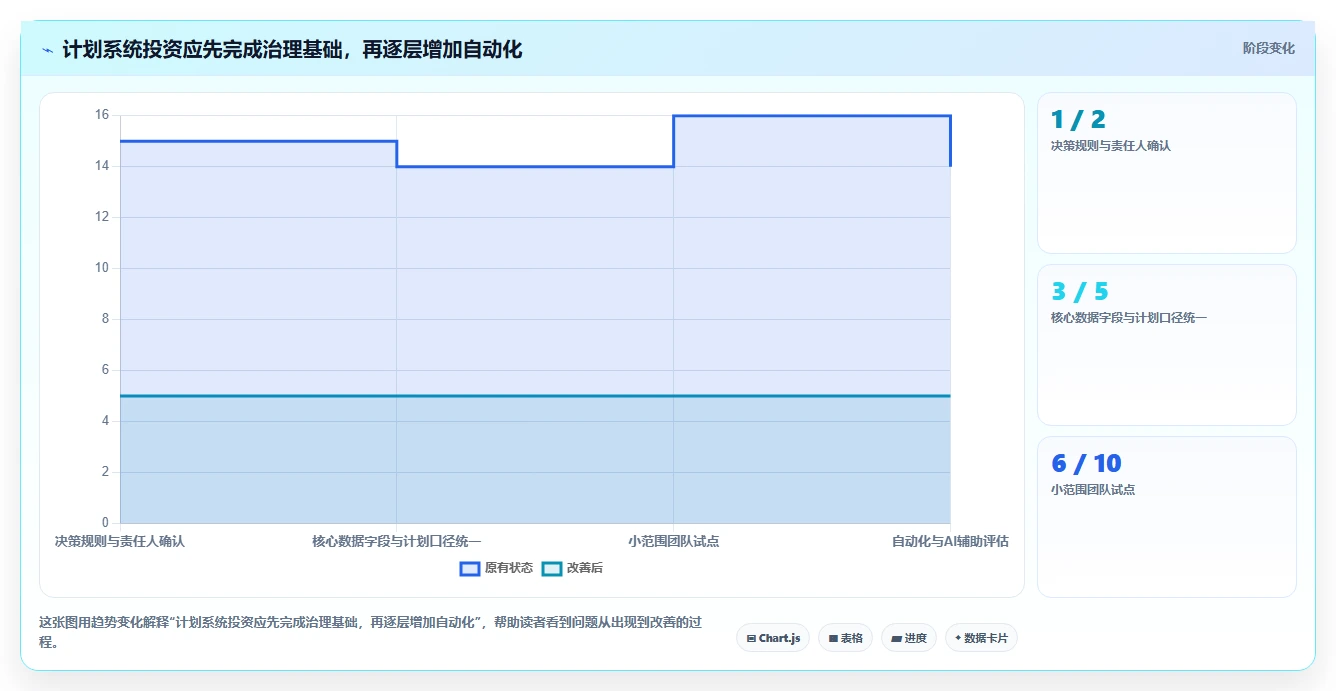Toggle the 改善后 legend swatch
Viewport: 1336px width, 691px height.
click(x=552, y=568)
